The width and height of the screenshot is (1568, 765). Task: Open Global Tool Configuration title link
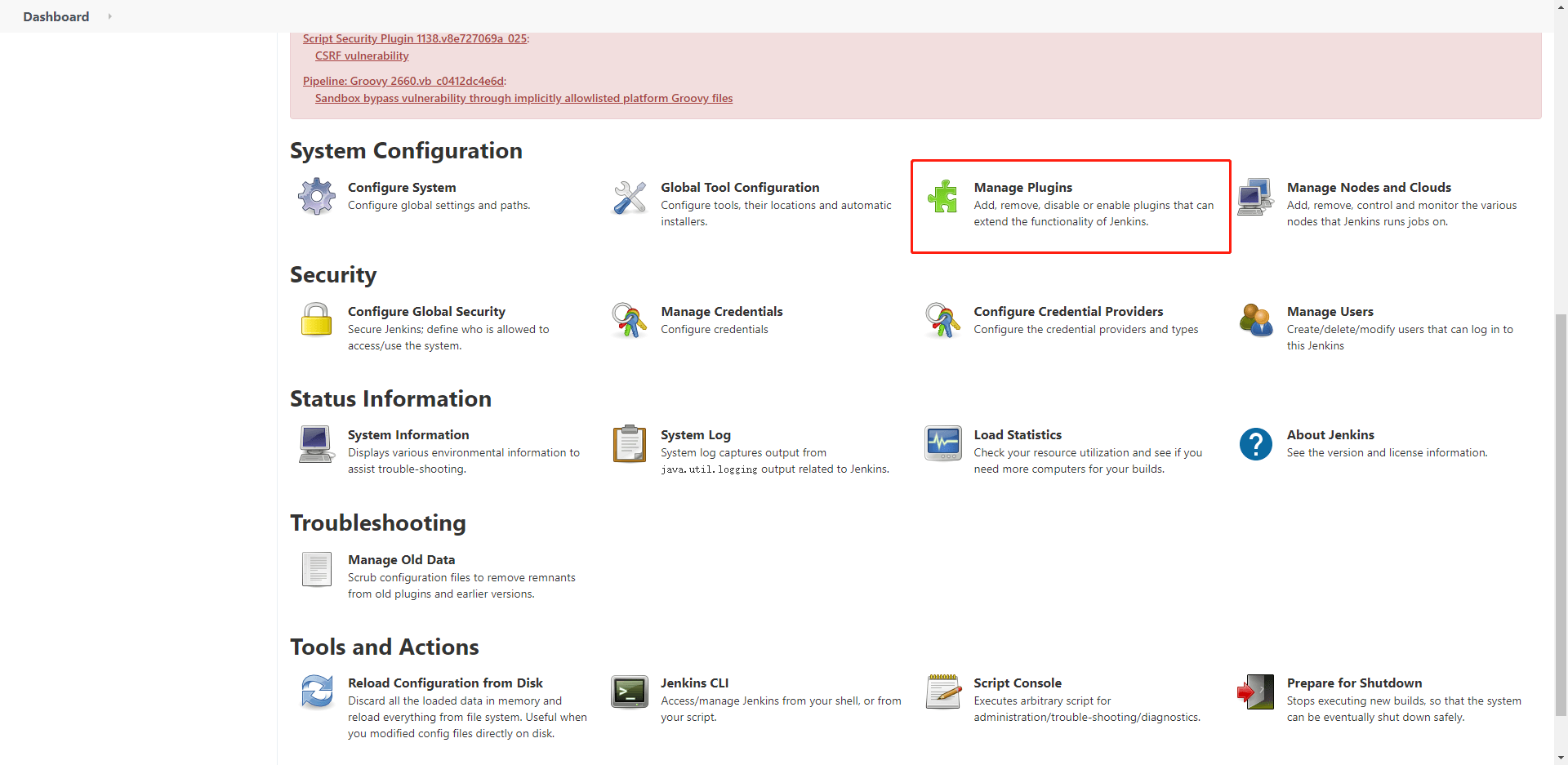pos(740,188)
